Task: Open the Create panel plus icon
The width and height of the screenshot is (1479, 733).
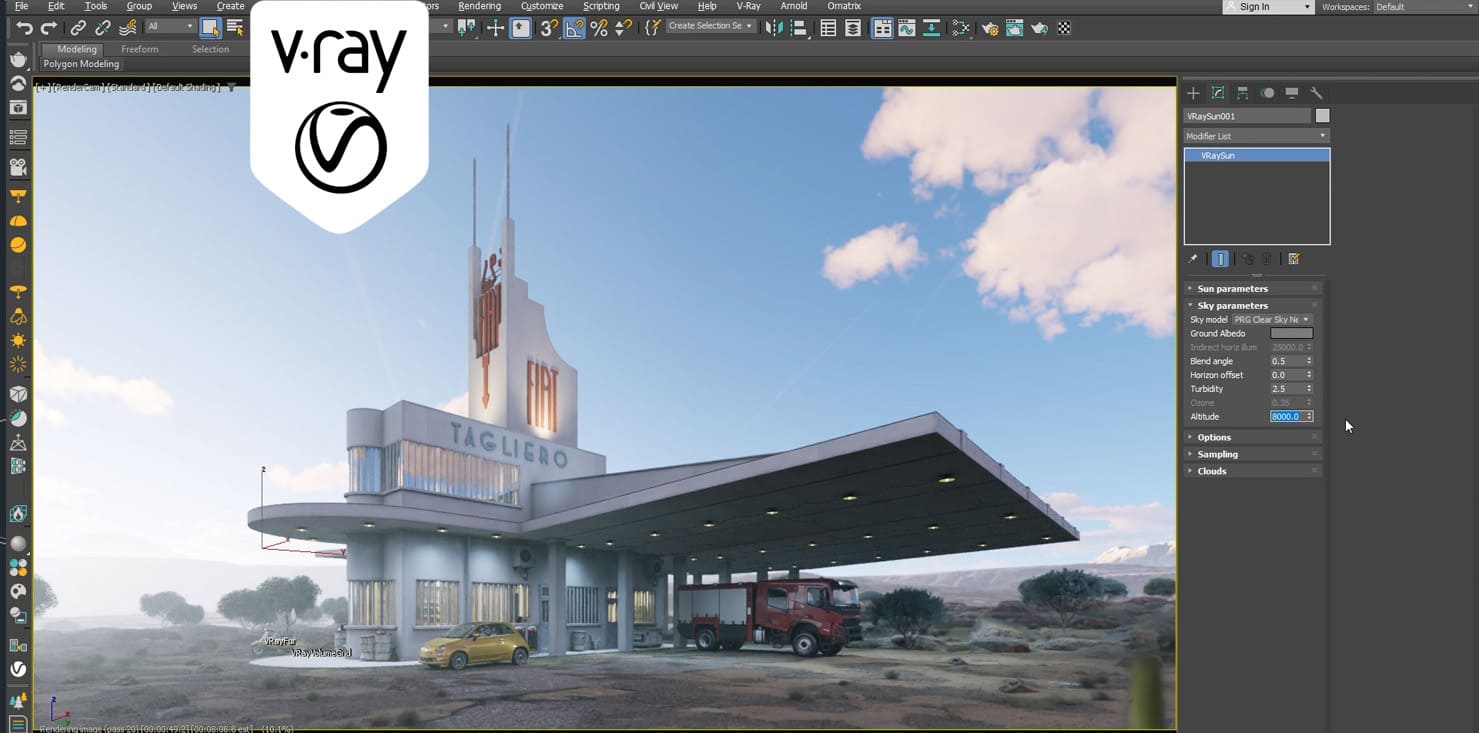Action: click(x=1193, y=93)
